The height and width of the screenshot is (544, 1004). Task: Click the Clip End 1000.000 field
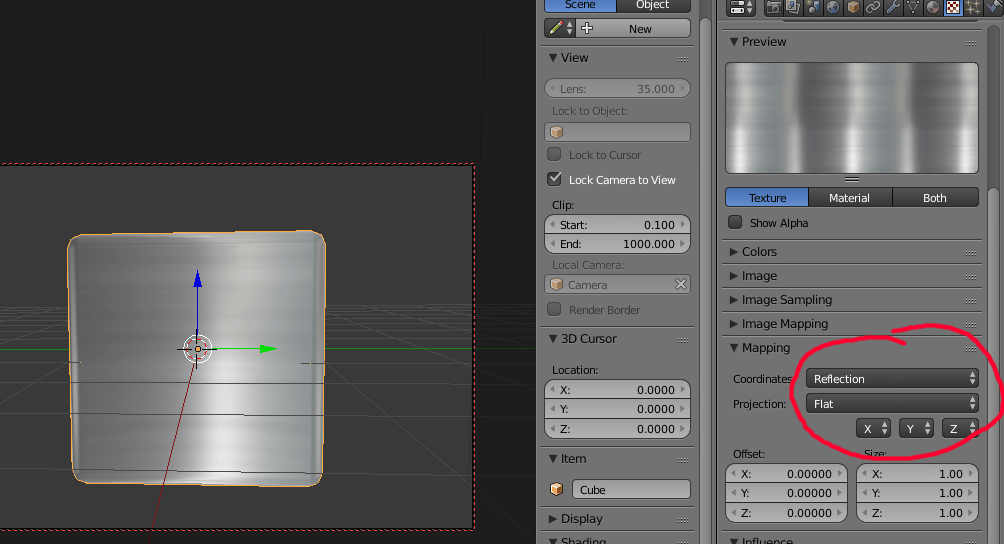(617, 244)
